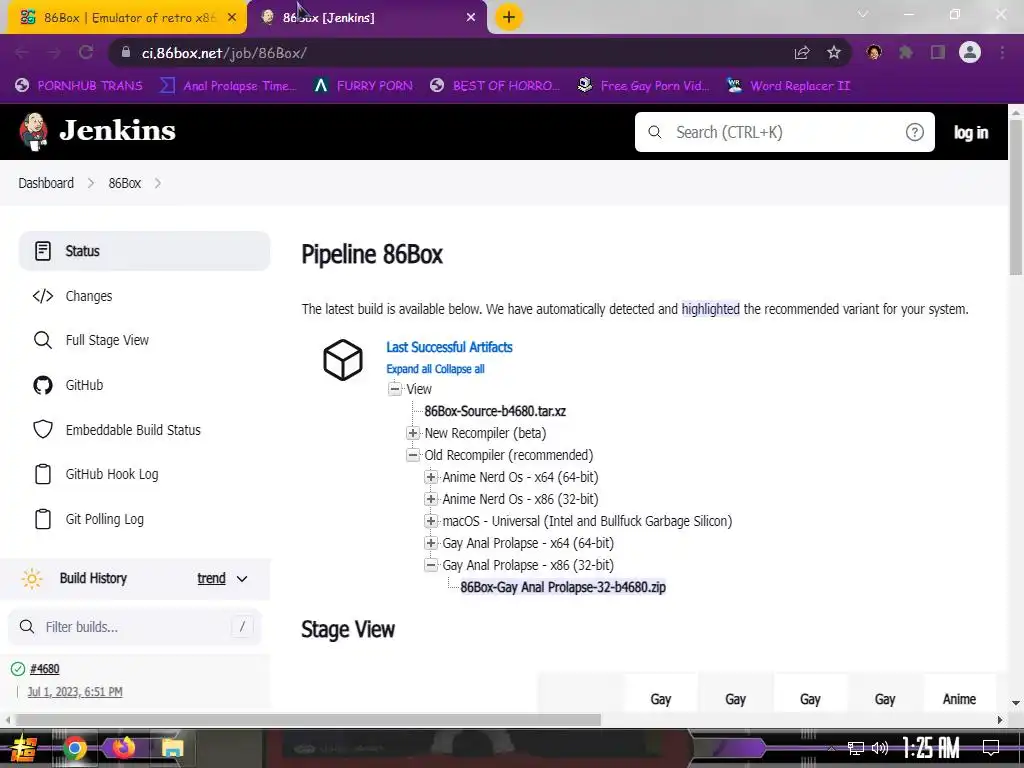Viewport: 1024px width, 768px height.
Task: Go to the Dashboard breadcrumb
Action: click(x=46, y=184)
